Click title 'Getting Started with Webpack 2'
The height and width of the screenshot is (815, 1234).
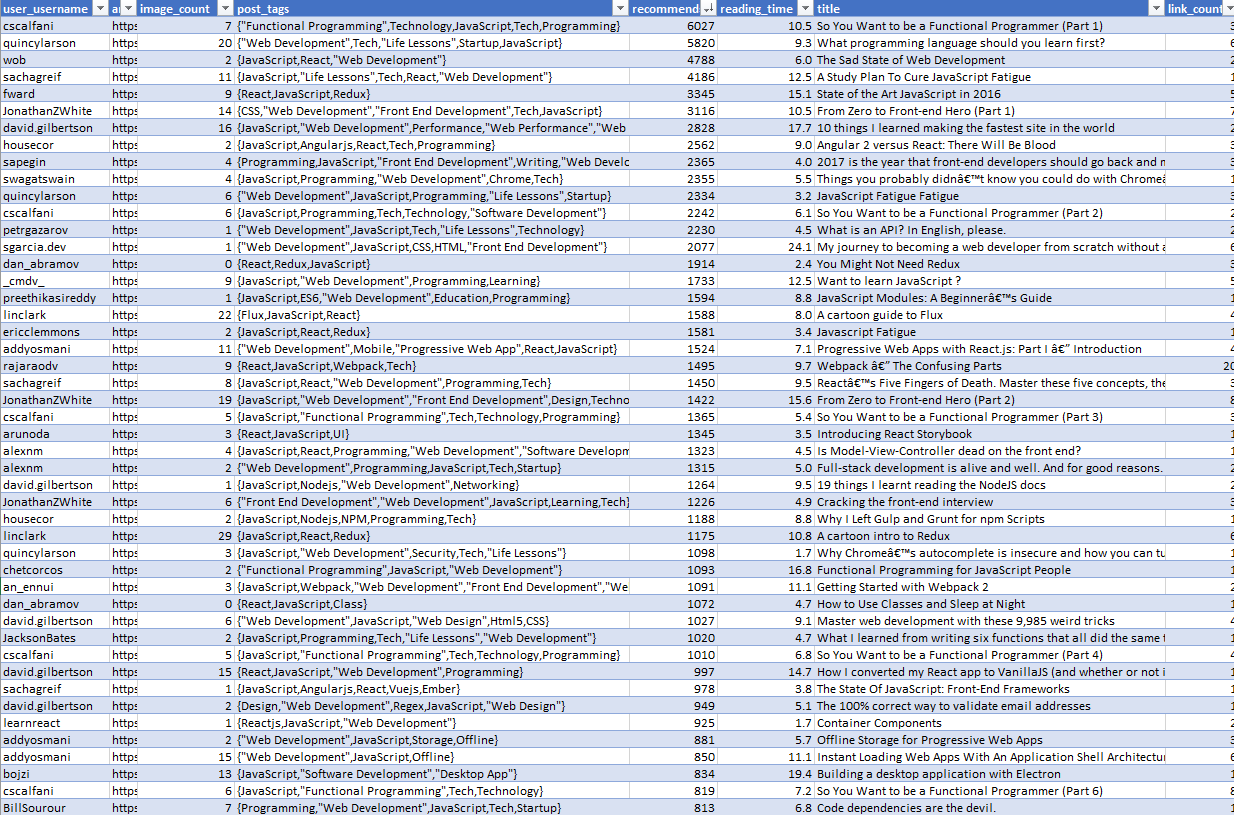(903, 587)
